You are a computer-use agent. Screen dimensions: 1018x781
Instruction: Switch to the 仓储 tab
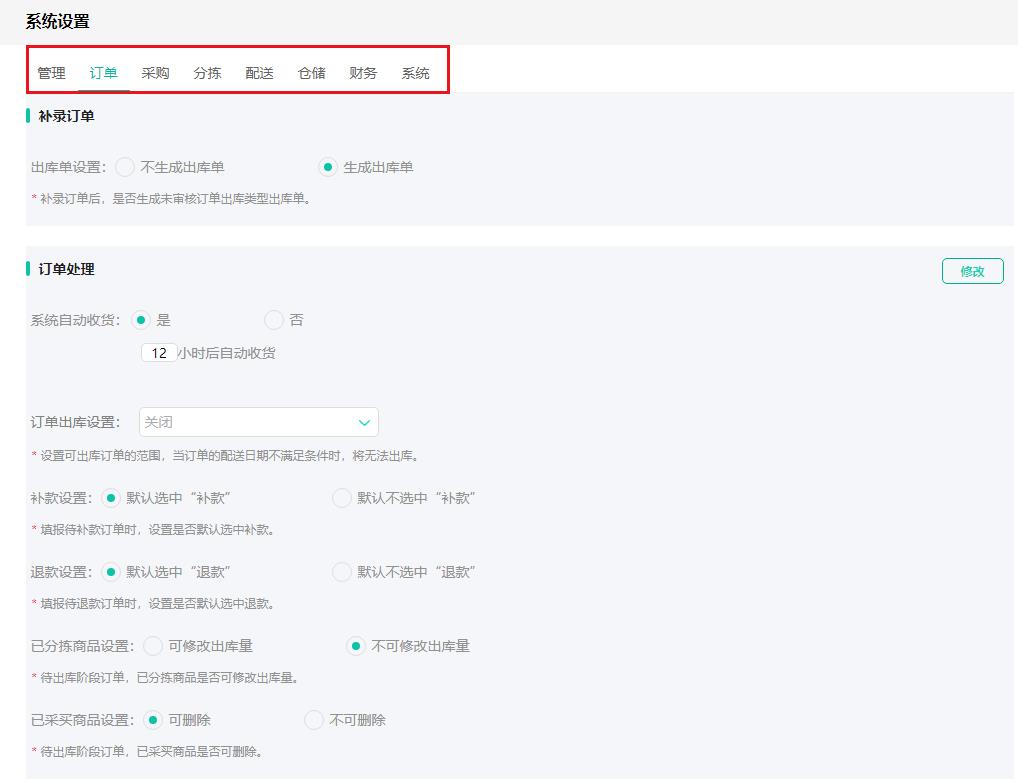311,72
